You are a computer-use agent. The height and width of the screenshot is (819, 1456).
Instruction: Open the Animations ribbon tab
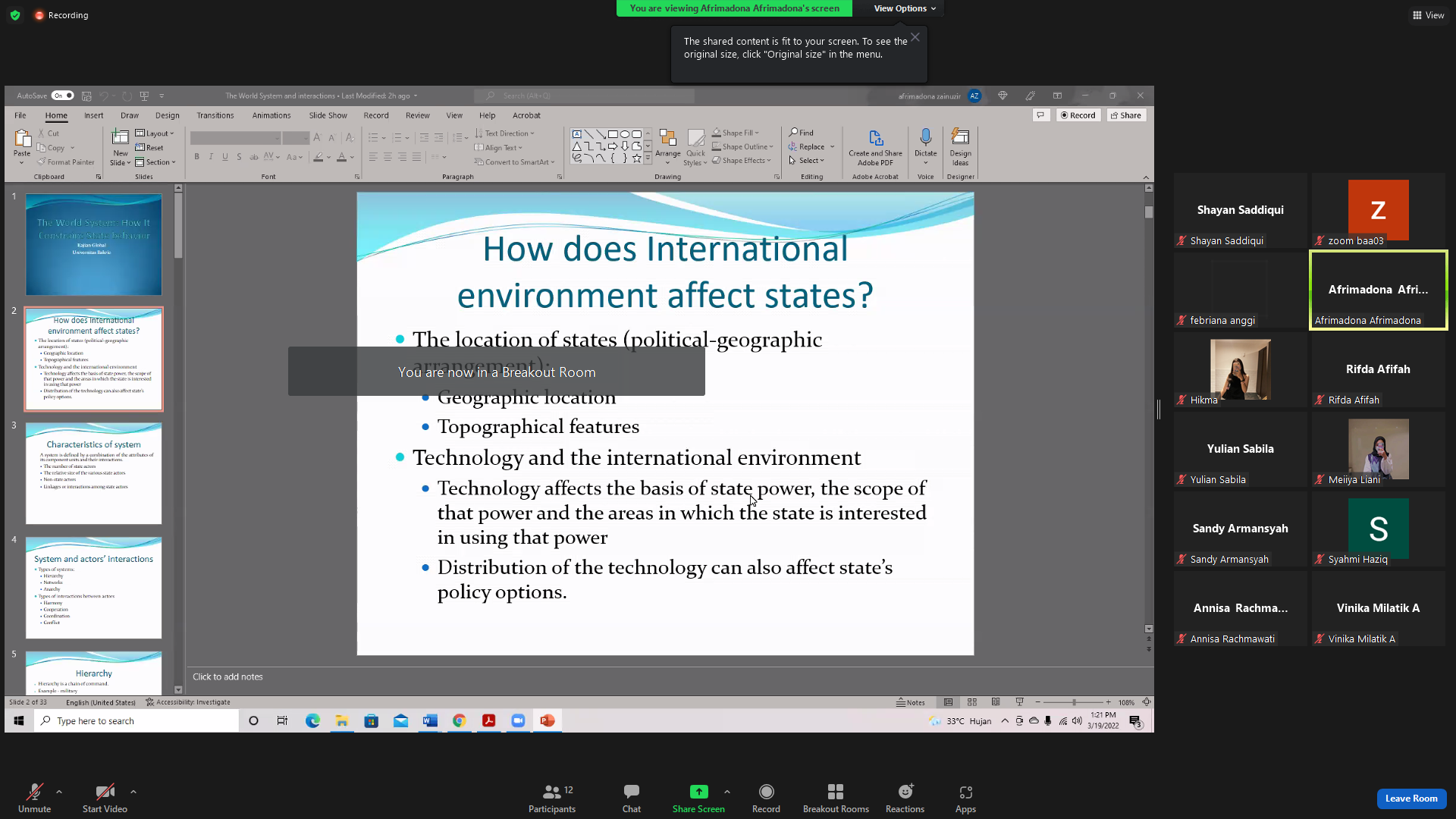(x=271, y=115)
